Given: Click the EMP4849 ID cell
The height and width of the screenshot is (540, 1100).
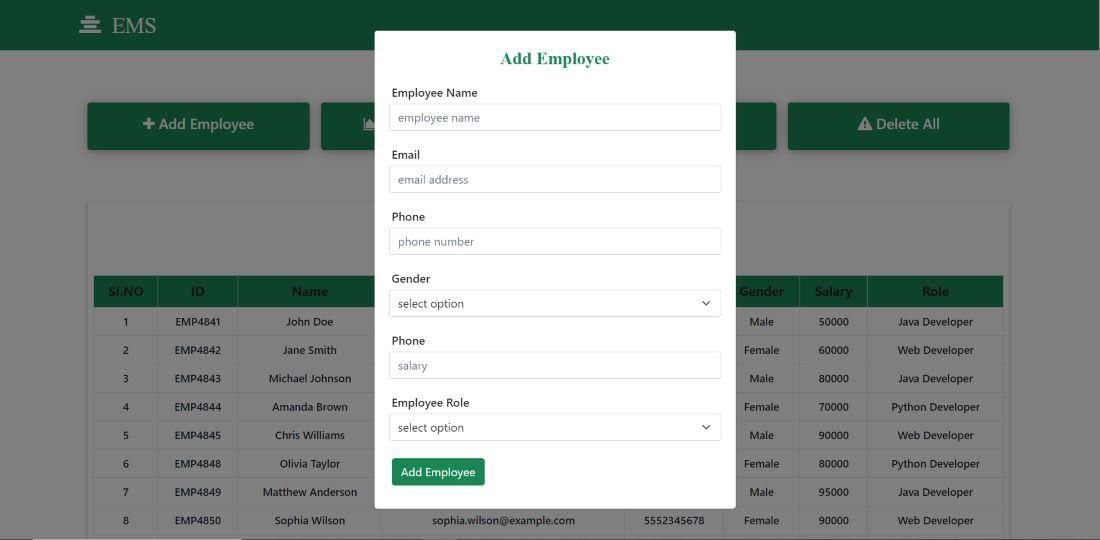Looking at the screenshot, I should [x=198, y=492].
